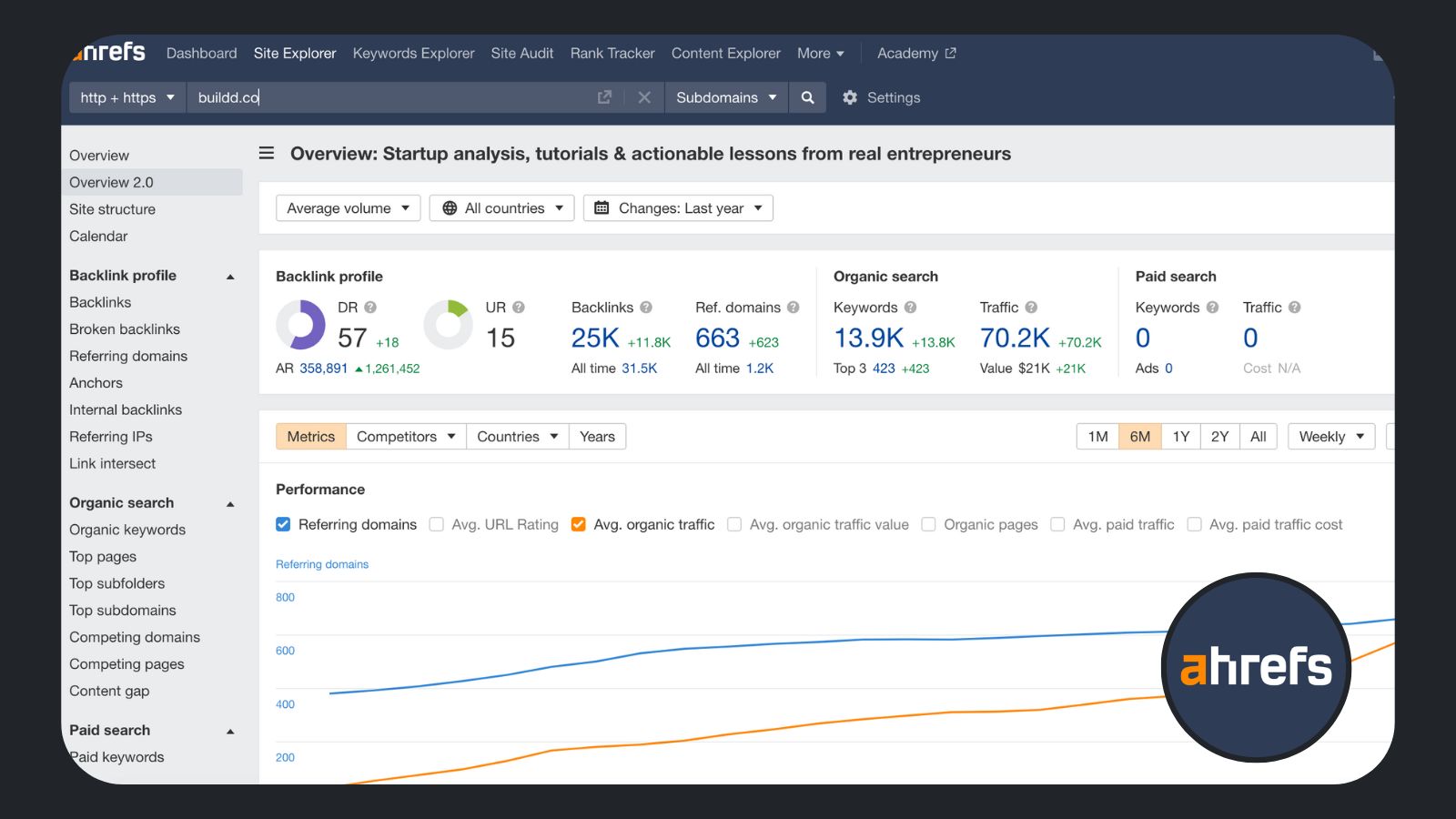Open Academy external link
This screenshot has width=1456, height=819.
(916, 53)
